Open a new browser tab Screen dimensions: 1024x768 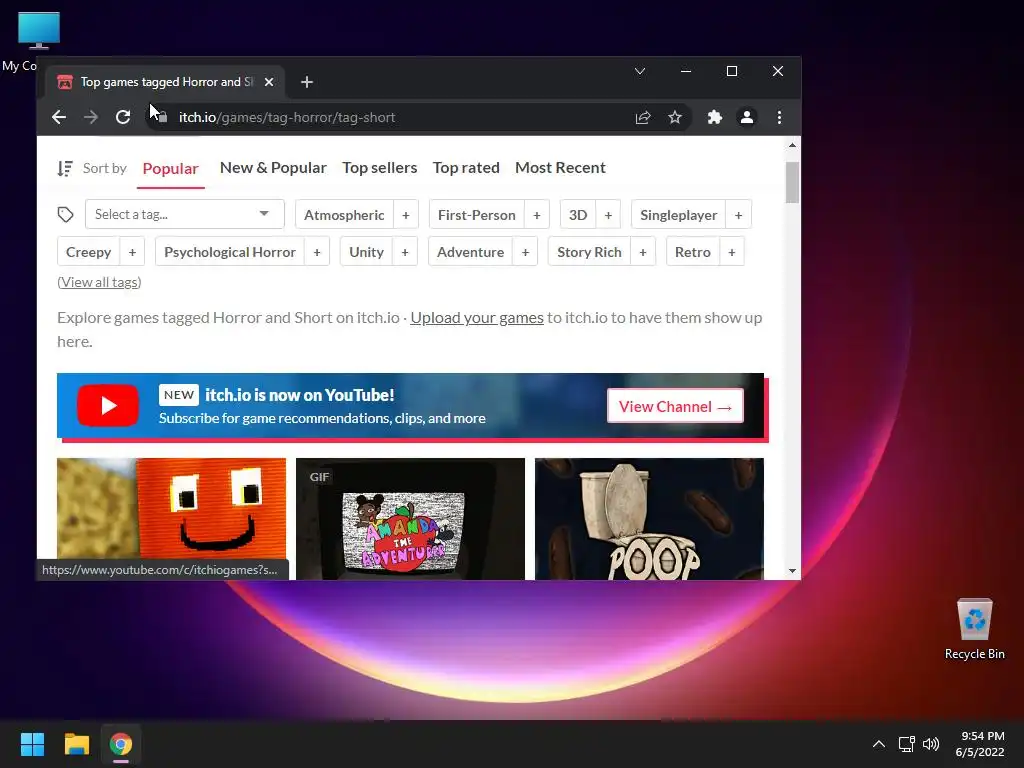coord(307,82)
